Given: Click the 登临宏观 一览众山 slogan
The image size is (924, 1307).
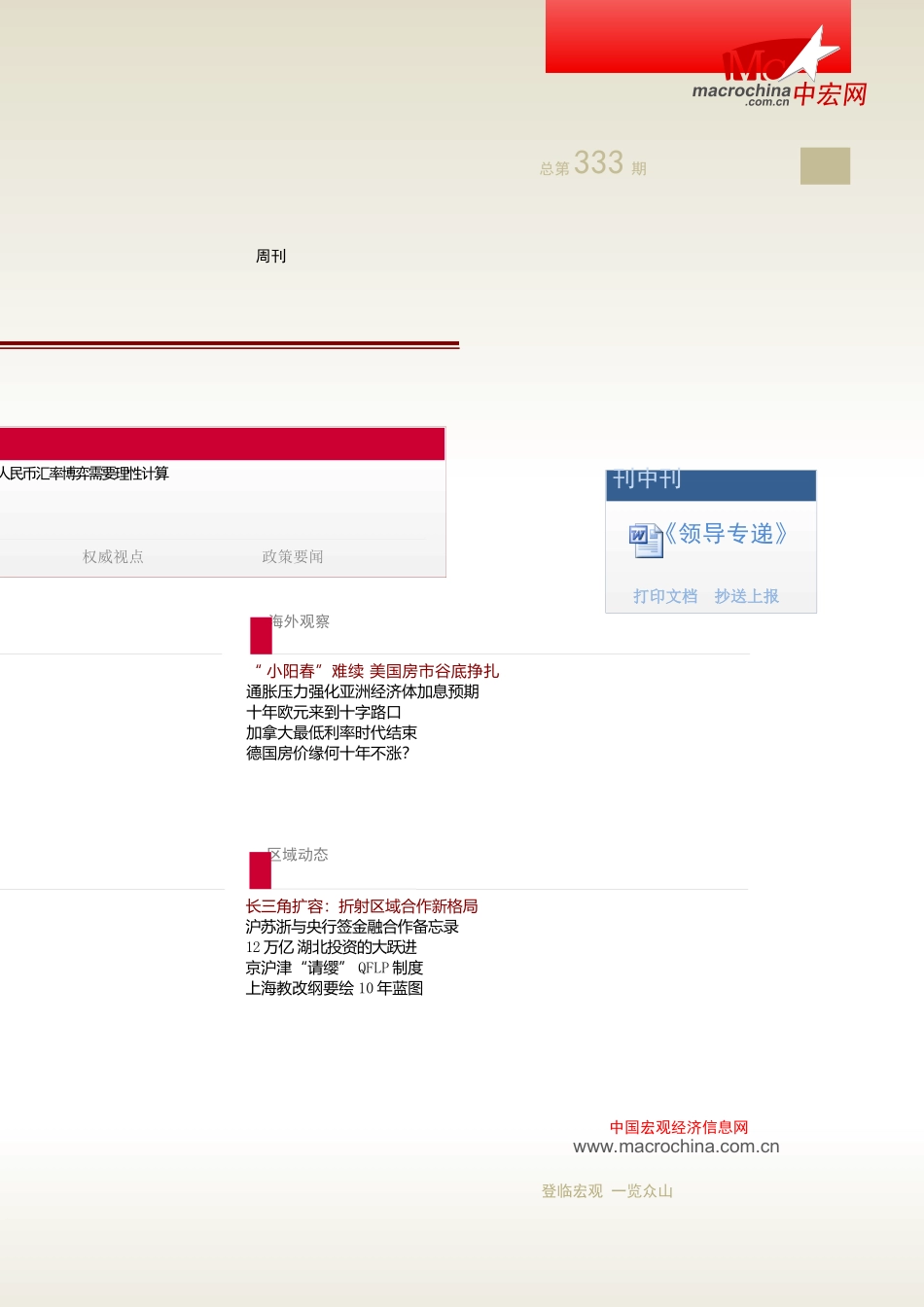Looking at the screenshot, I should pyautogui.click(x=608, y=1191).
